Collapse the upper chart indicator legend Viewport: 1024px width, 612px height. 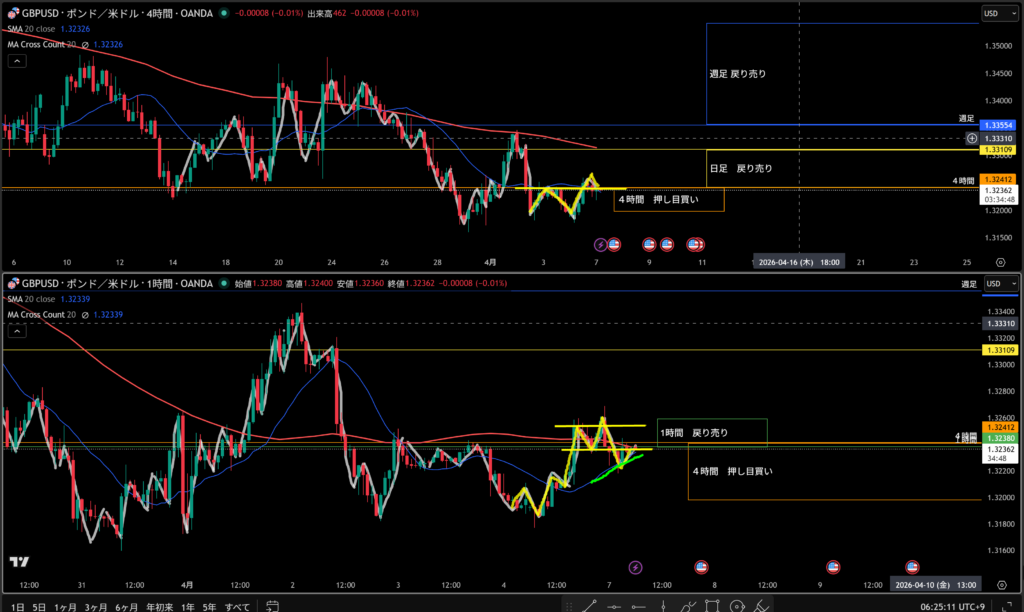(x=16, y=61)
